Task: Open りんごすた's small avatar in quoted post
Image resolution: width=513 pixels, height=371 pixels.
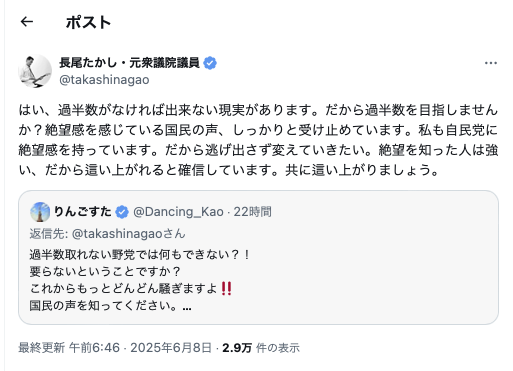Action: pyautogui.click(x=40, y=212)
